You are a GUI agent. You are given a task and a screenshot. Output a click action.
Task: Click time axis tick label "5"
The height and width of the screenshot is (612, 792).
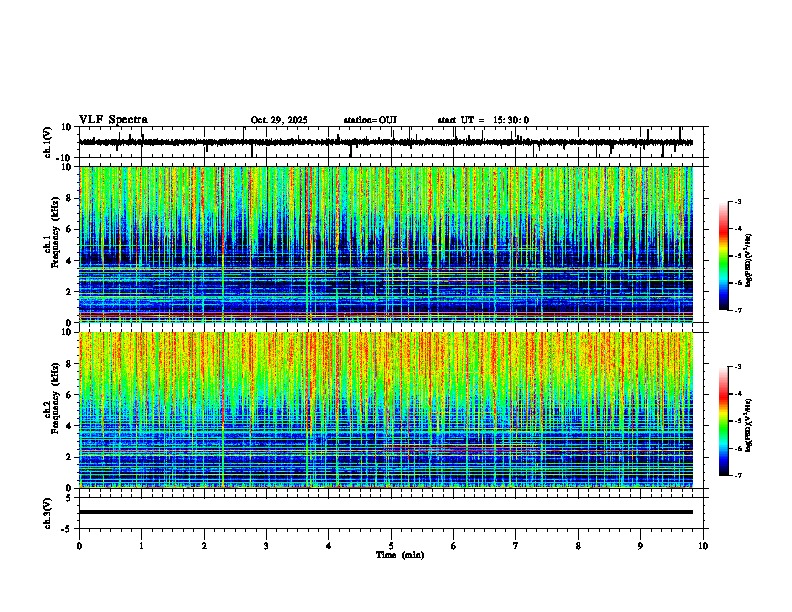click(391, 546)
